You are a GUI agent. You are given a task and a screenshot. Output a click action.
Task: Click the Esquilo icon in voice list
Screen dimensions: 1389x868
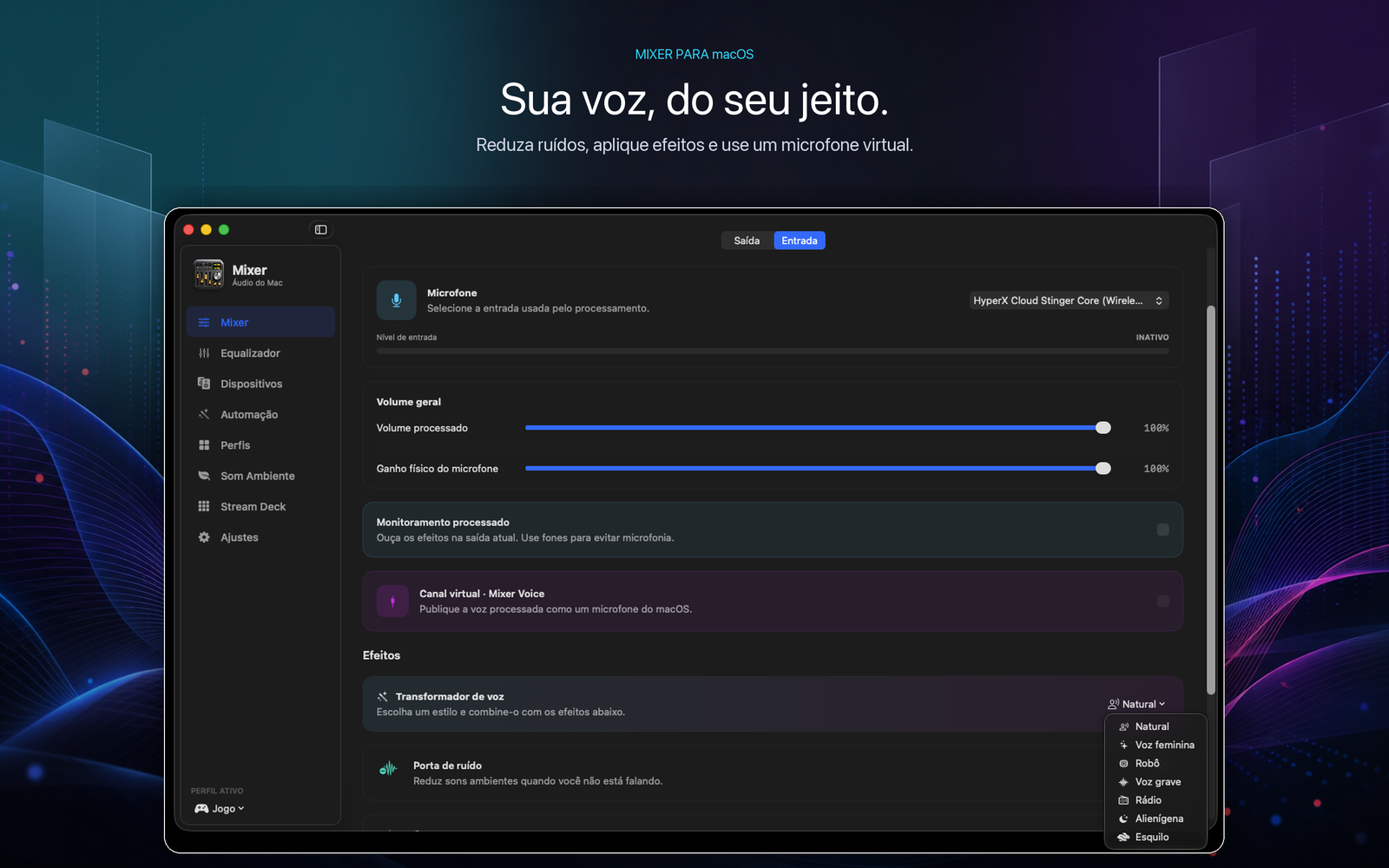tap(1123, 838)
